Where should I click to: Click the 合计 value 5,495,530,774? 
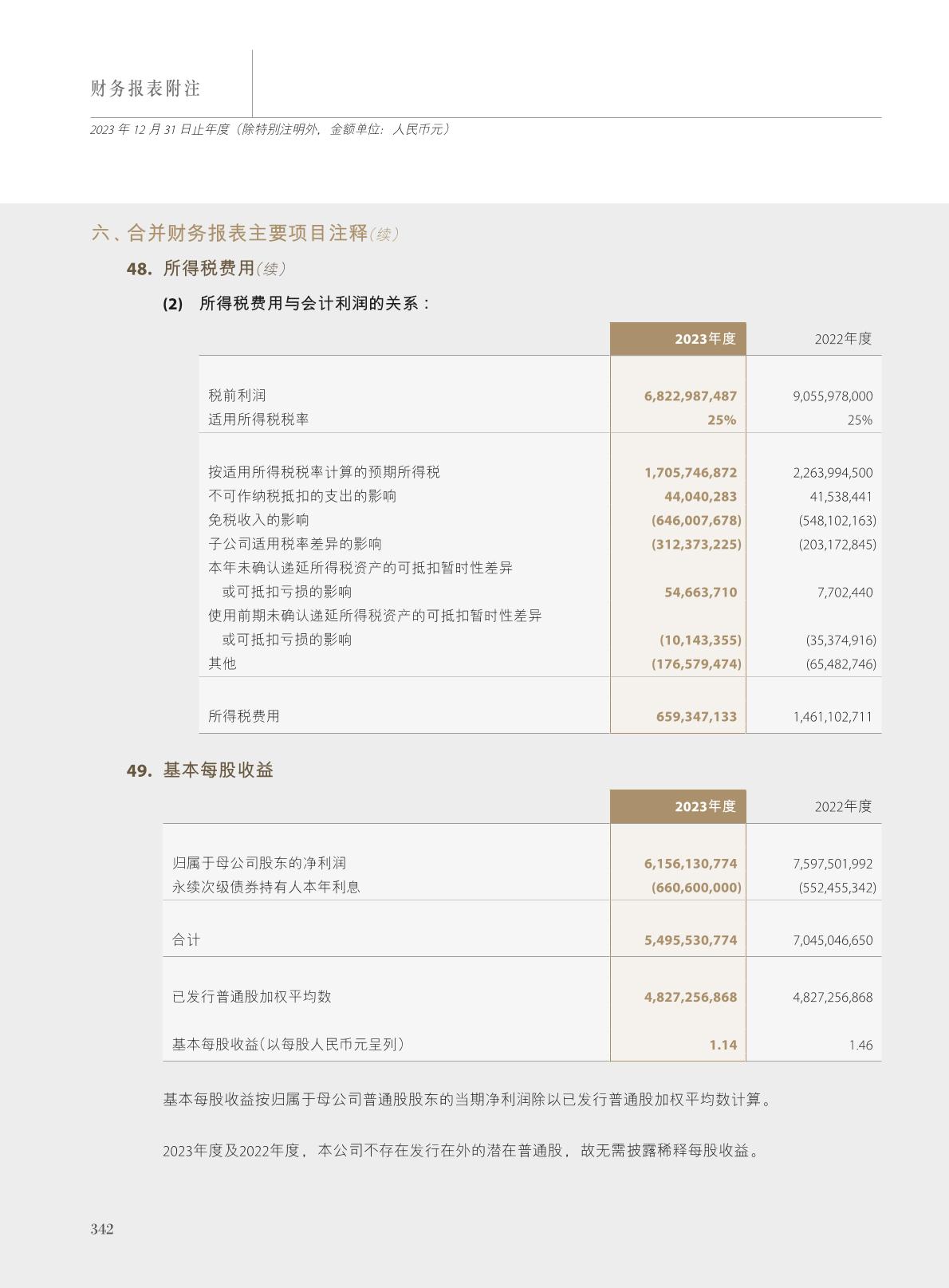pos(690,940)
